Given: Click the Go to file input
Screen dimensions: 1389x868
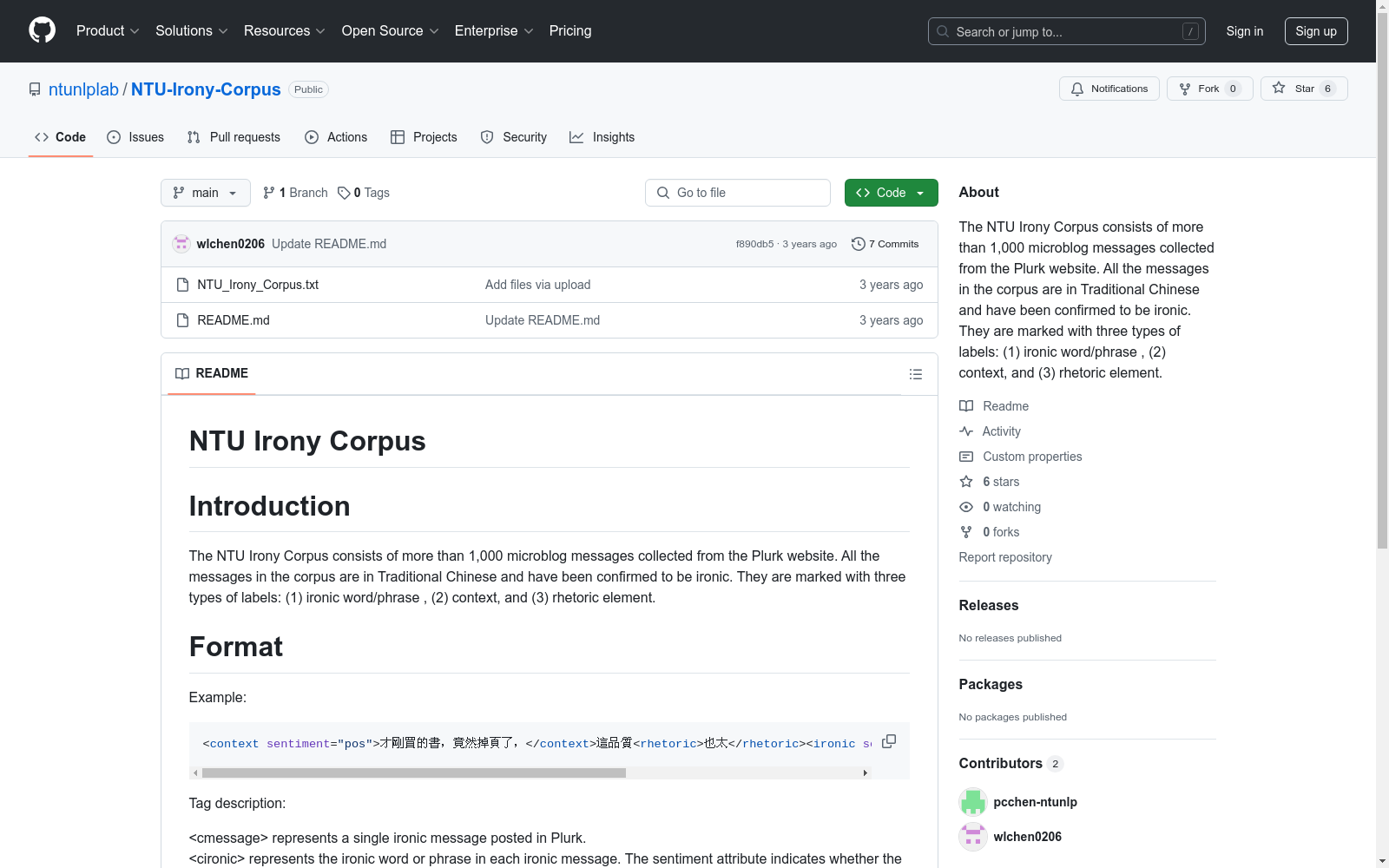Looking at the screenshot, I should 738,193.
